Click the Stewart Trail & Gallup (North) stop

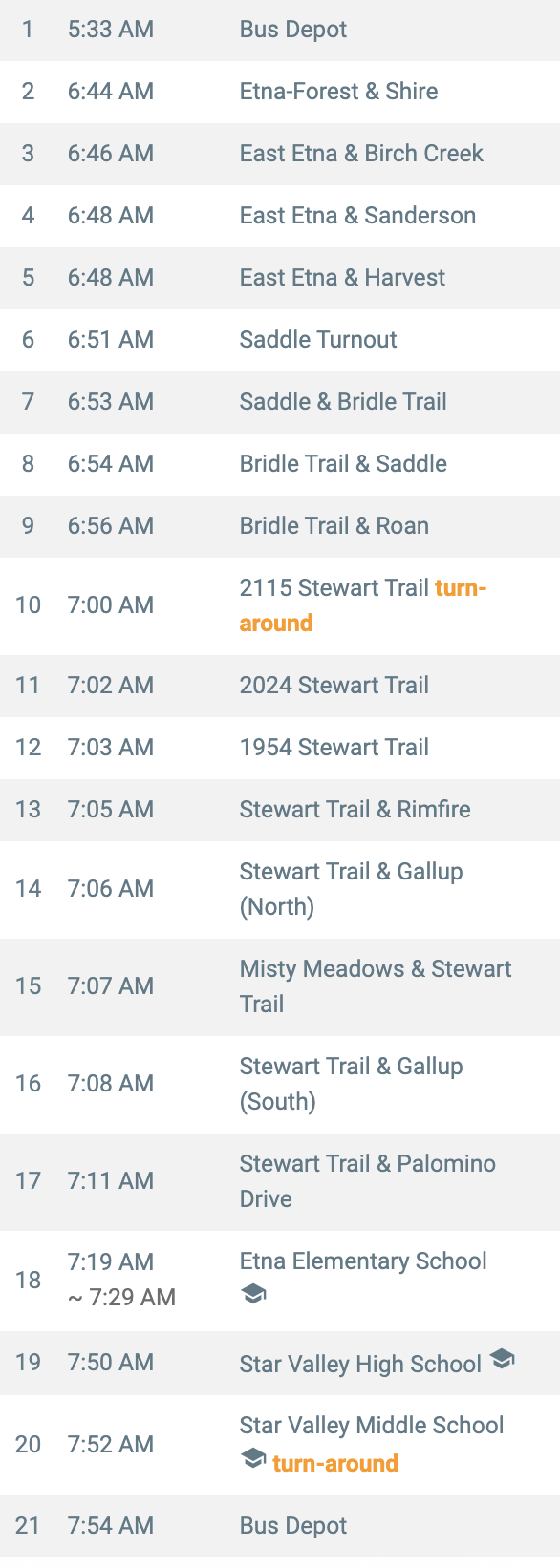pos(280,889)
